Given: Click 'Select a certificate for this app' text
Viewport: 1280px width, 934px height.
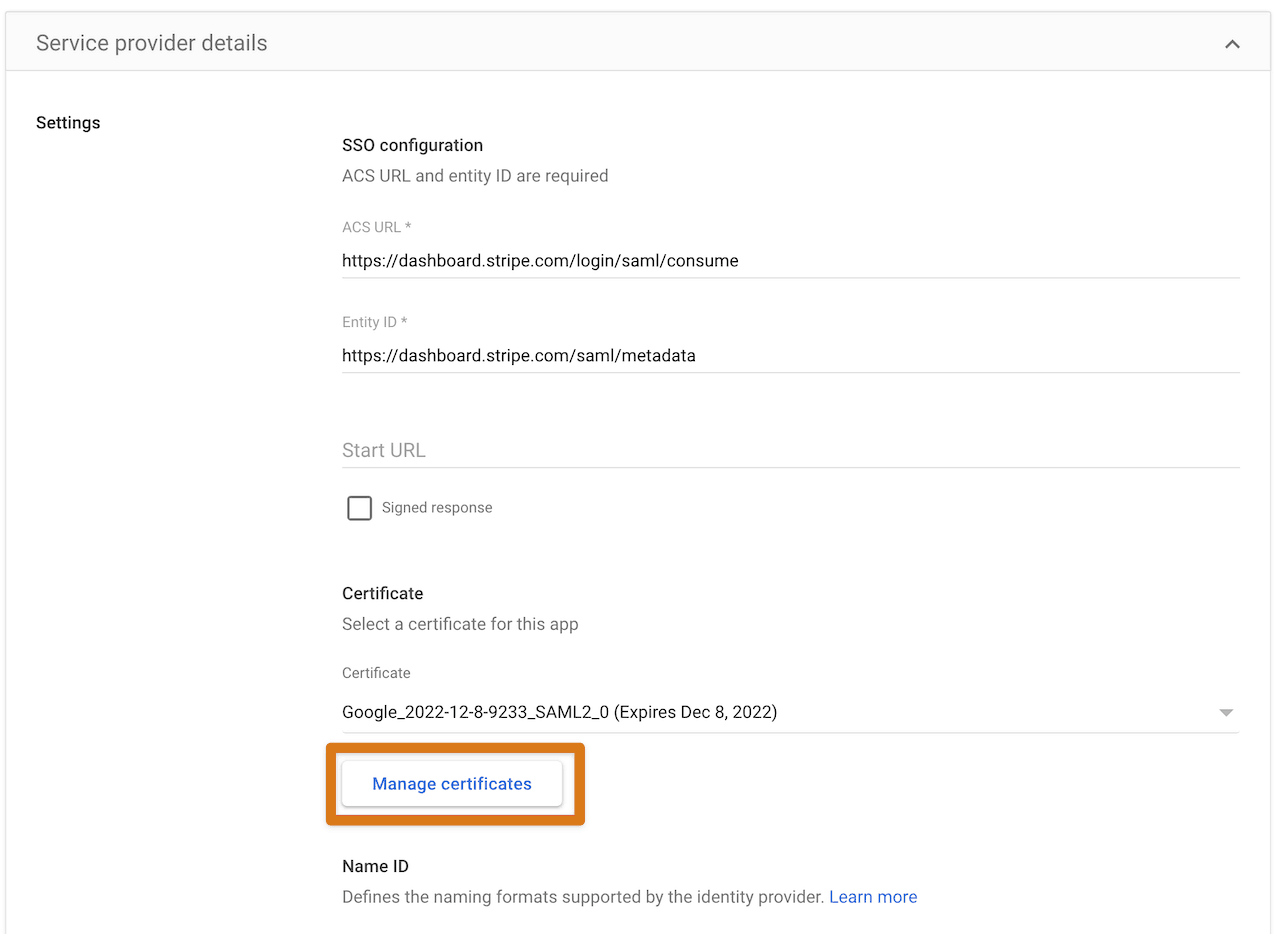Looking at the screenshot, I should 460,624.
